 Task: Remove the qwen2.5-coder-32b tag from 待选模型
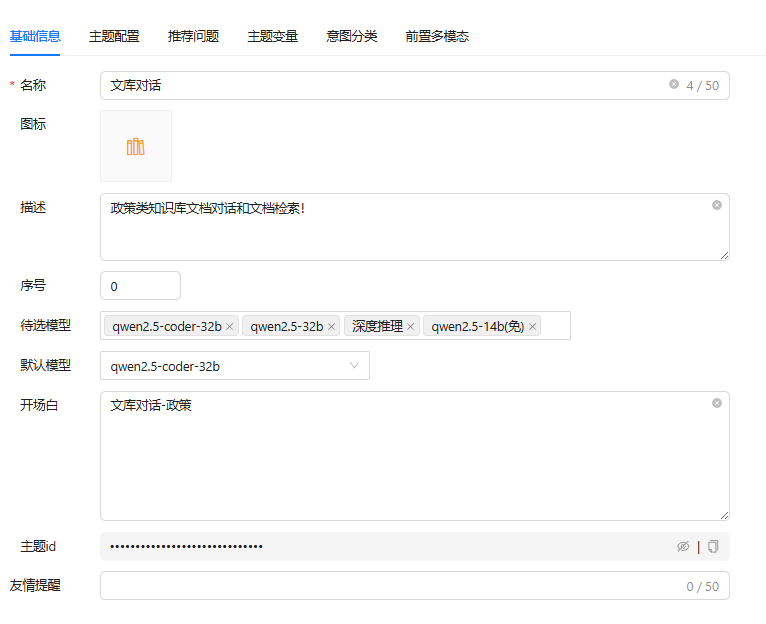(x=230, y=327)
